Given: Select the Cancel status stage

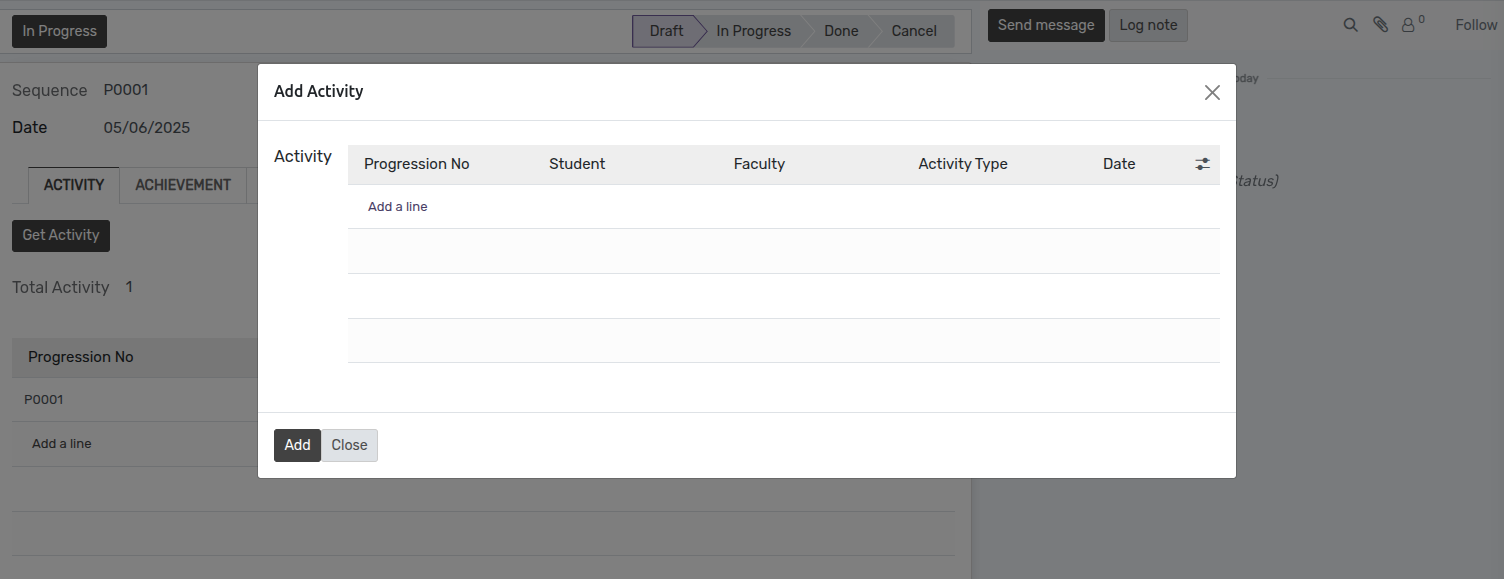Looking at the screenshot, I should (x=913, y=31).
